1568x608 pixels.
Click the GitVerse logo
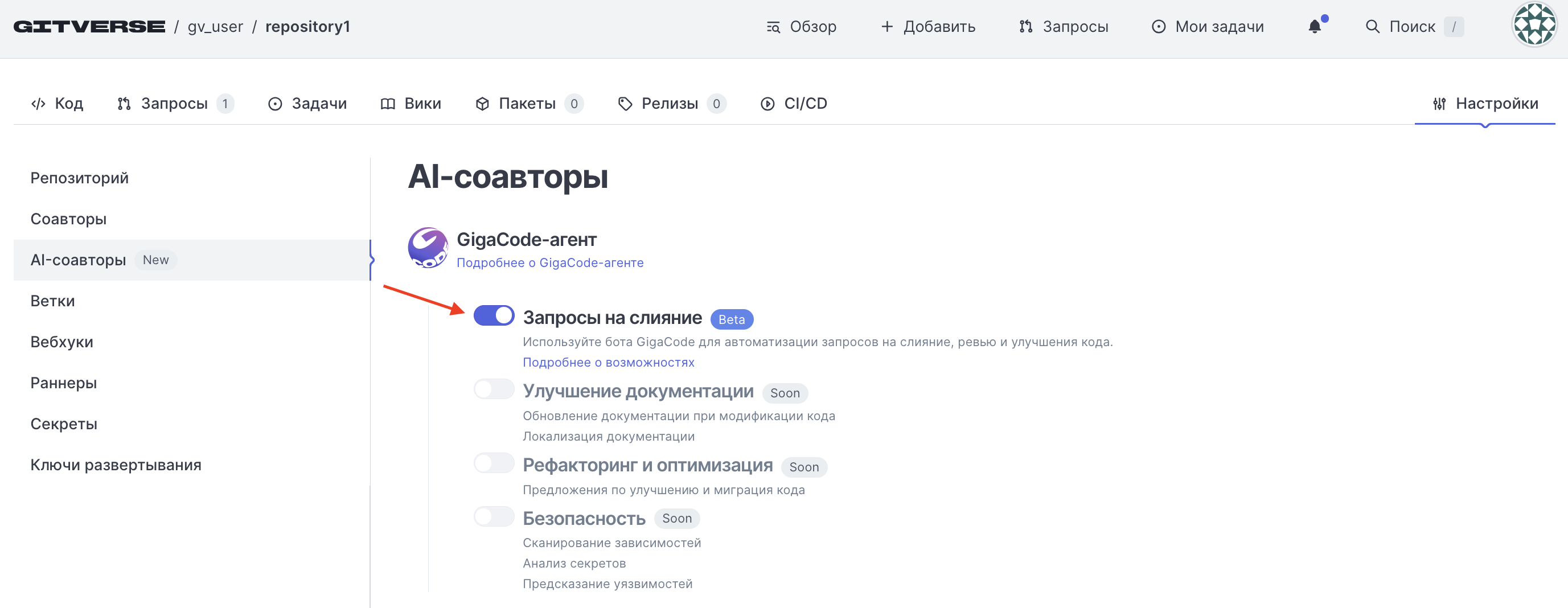pos(89,27)
